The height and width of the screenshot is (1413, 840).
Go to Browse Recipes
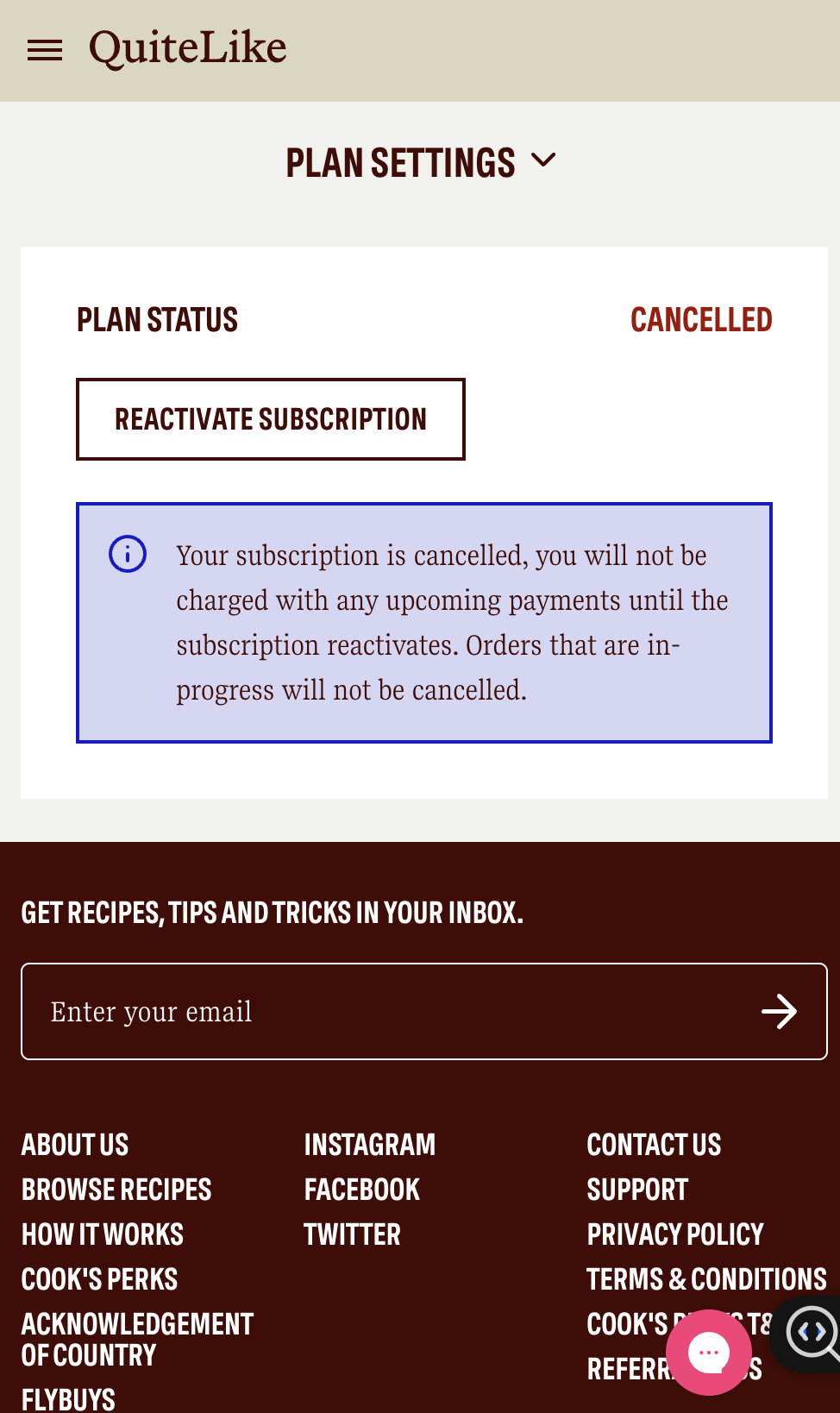[x=116, y=1190]
